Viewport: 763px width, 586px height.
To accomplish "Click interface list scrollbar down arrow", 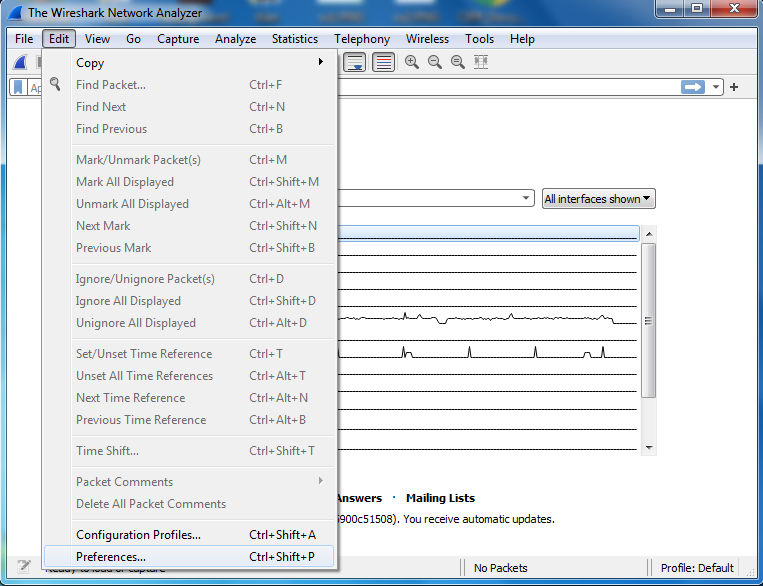I will 649,448.
